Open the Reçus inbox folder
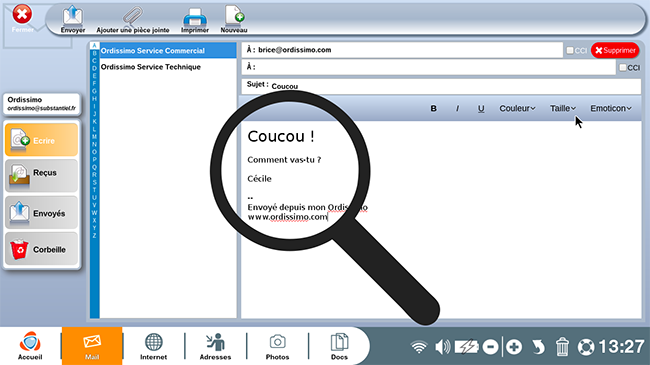 pos(41,175)
